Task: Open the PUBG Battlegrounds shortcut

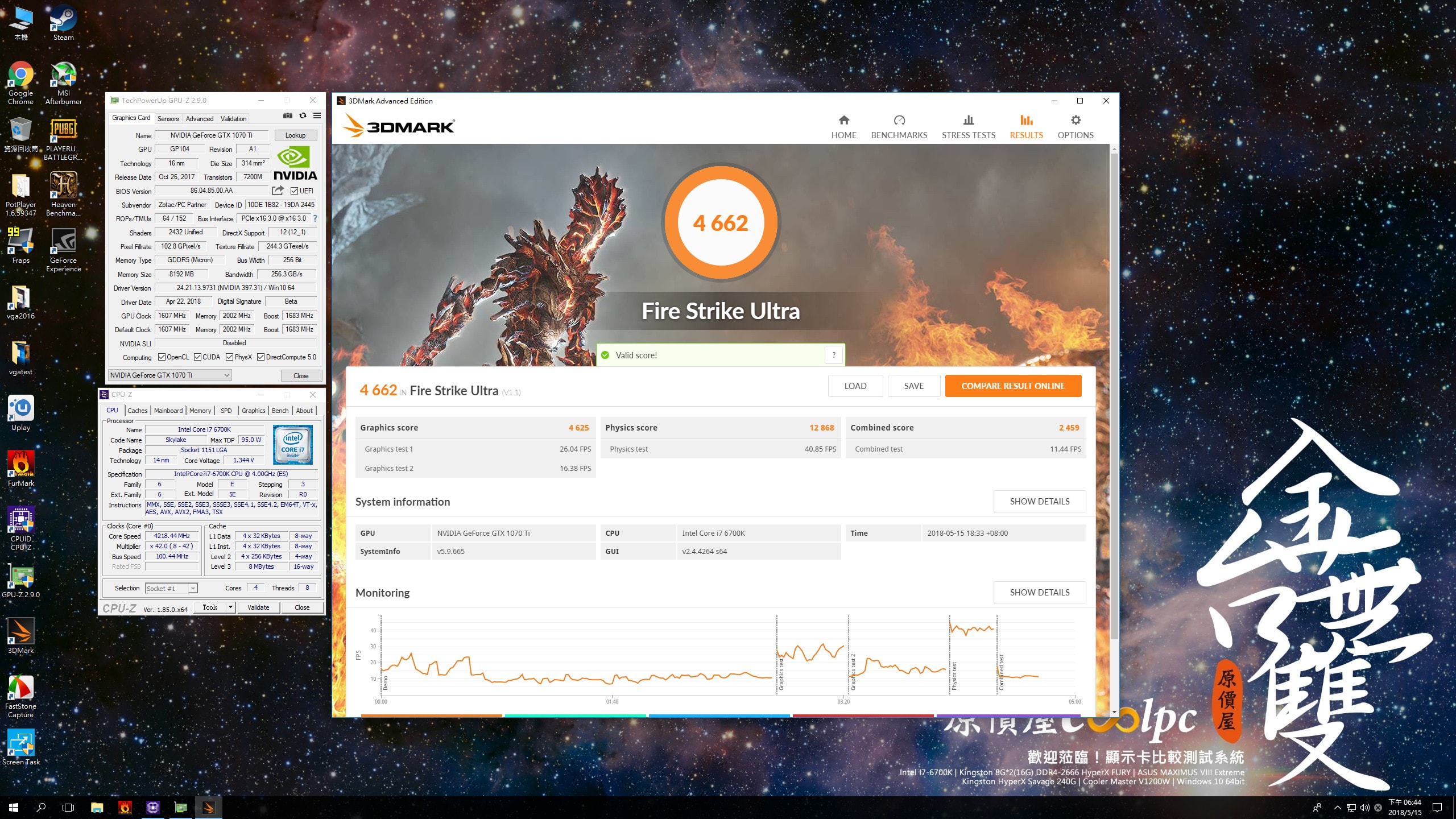Action: coord(63,139)
